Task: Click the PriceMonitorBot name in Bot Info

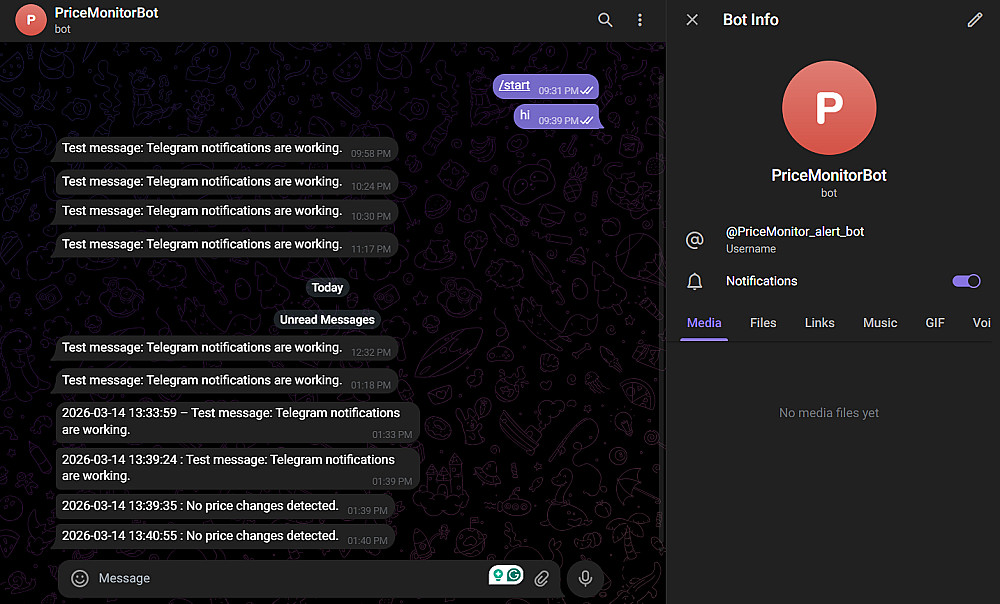Action: [x=828, y=175]
